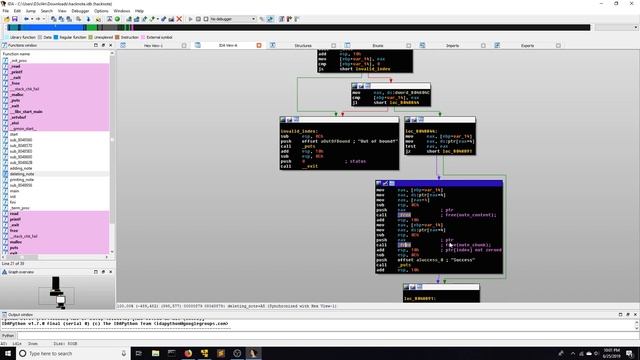This screenshot has width=640, height=360.
Task: Save database with the floppy disk icon
Action: [x=14, y=19]
